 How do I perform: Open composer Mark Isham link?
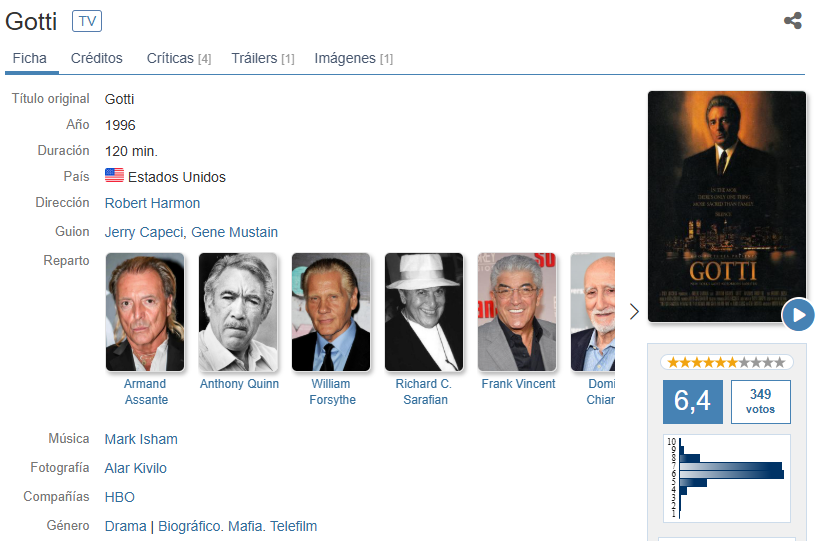pos(141,439)
